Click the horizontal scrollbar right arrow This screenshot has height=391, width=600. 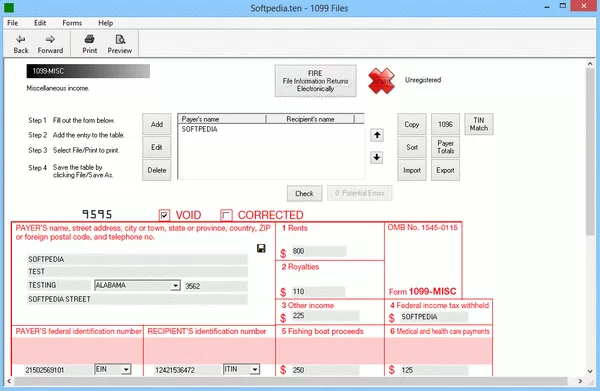580,381
